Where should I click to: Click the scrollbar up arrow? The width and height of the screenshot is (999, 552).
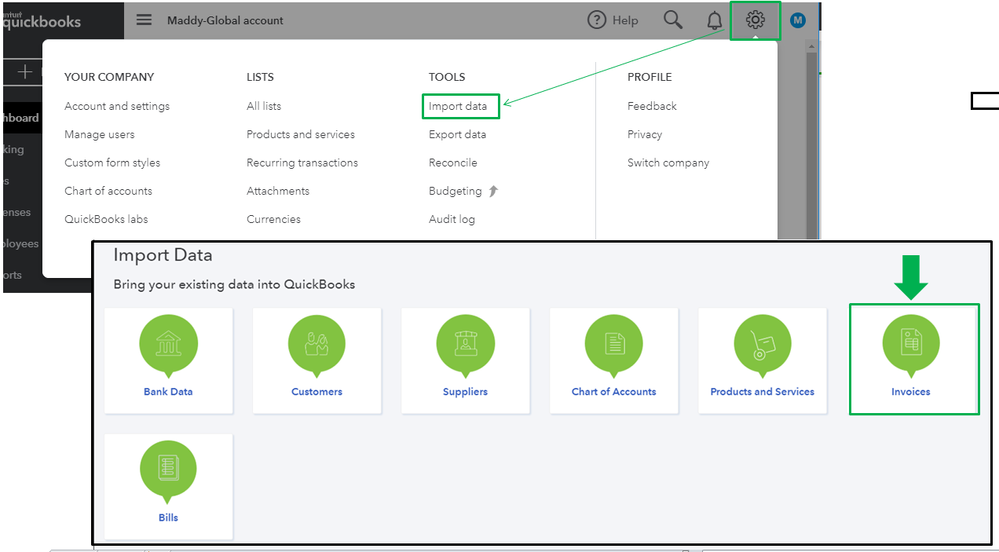point(811,47)
